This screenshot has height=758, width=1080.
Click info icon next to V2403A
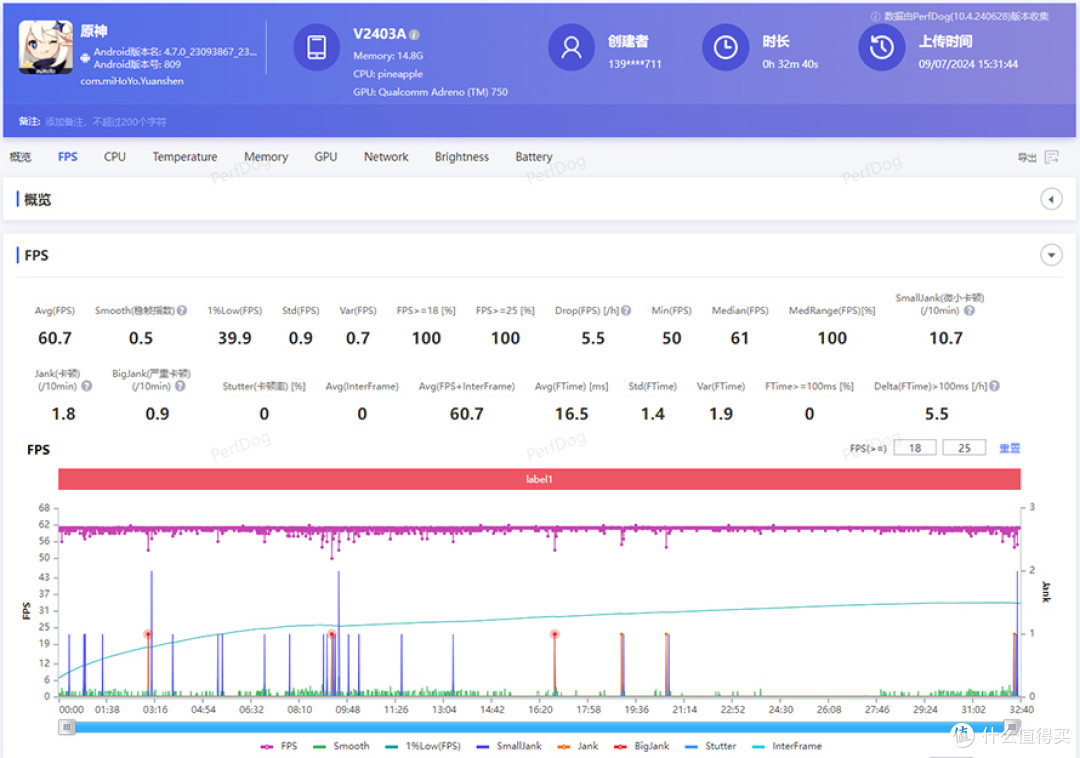[415, 34]
